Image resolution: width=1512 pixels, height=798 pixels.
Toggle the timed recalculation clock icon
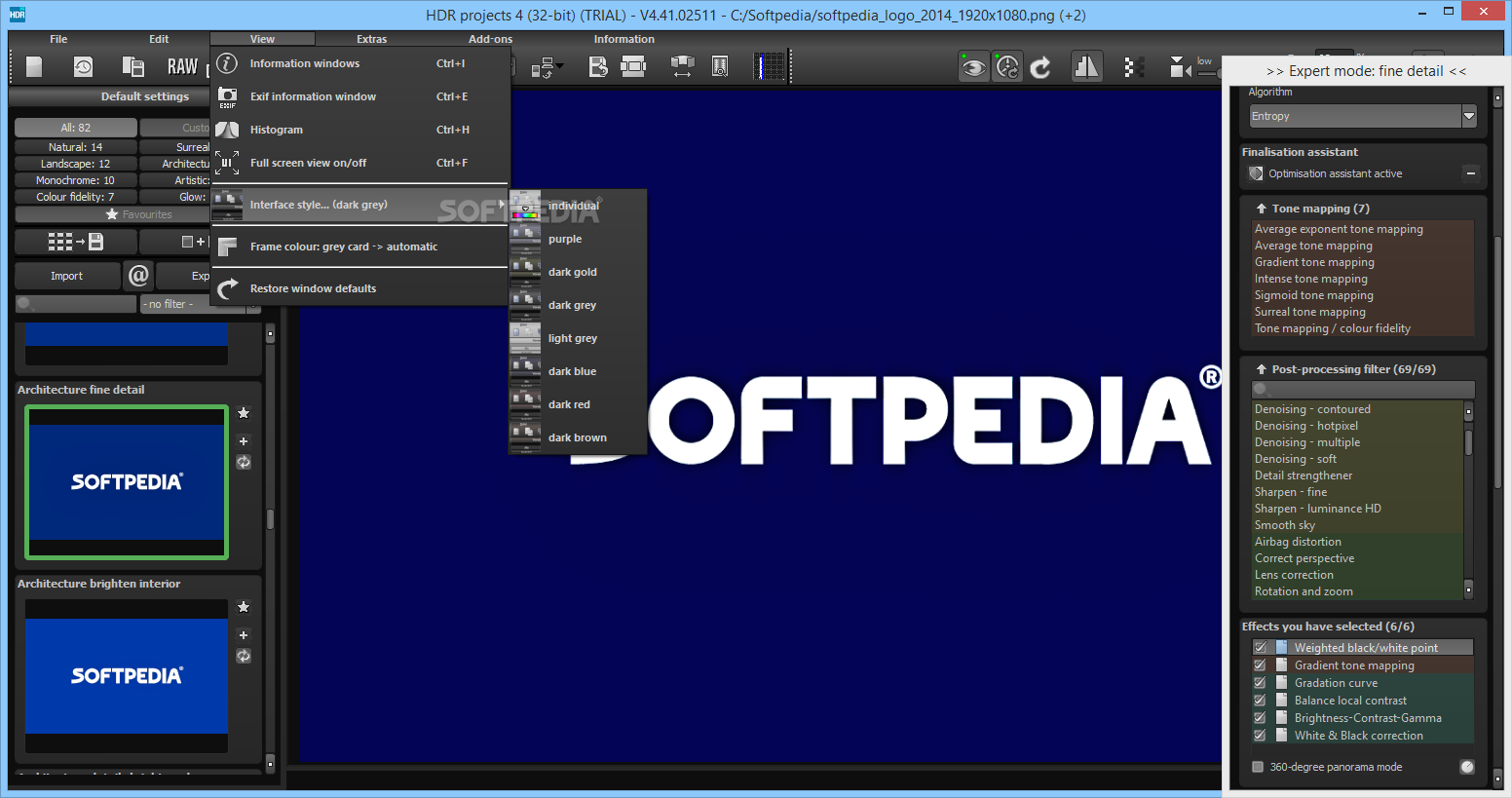pyautogui.click(x=1007, y=66)
